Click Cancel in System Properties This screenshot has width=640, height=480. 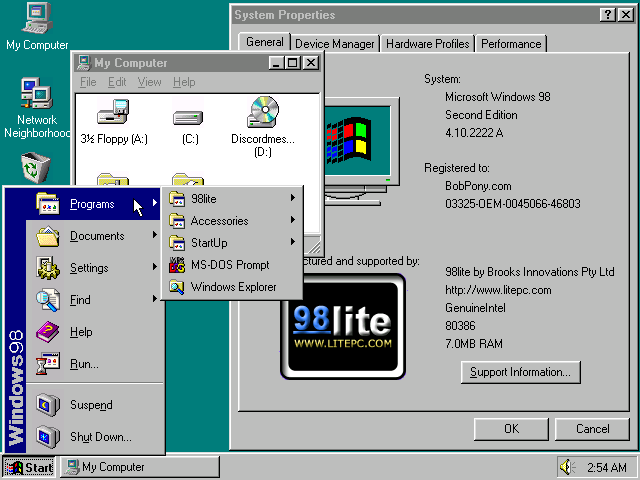[592, 429]
